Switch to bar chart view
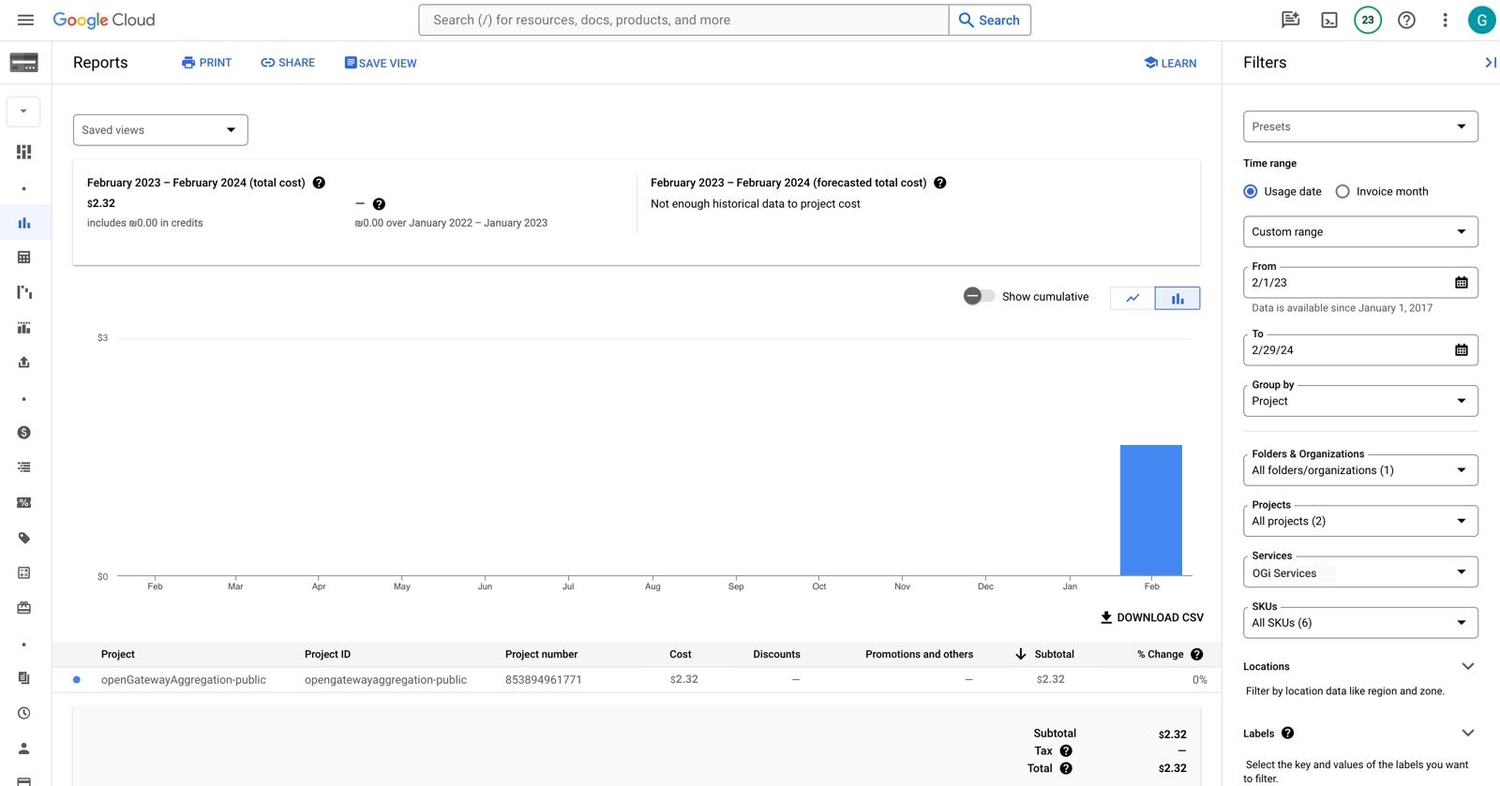Viewport: 1500px width, 786px height. pos(1177,298)
